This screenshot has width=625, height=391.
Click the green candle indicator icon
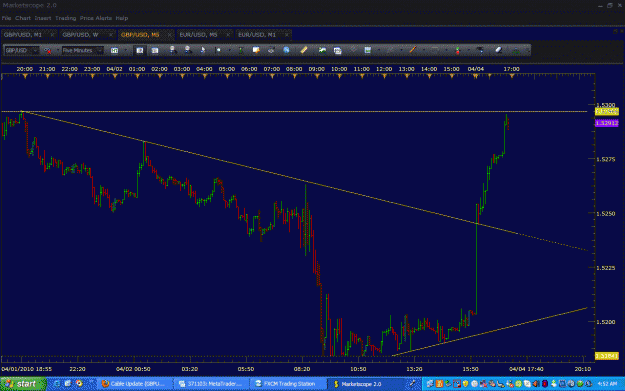pyautogui.click(x=241, y=51)
